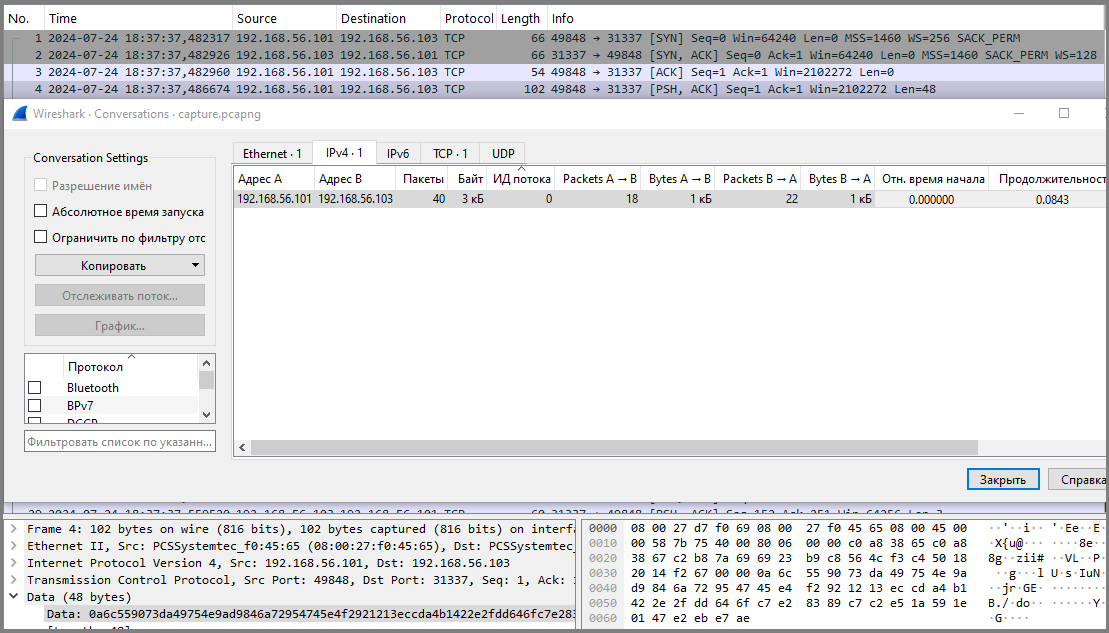The width and height of the screenshot is (1109, 633).
Task: Select packet 4 PSH, ACK row
Action: 554,89
